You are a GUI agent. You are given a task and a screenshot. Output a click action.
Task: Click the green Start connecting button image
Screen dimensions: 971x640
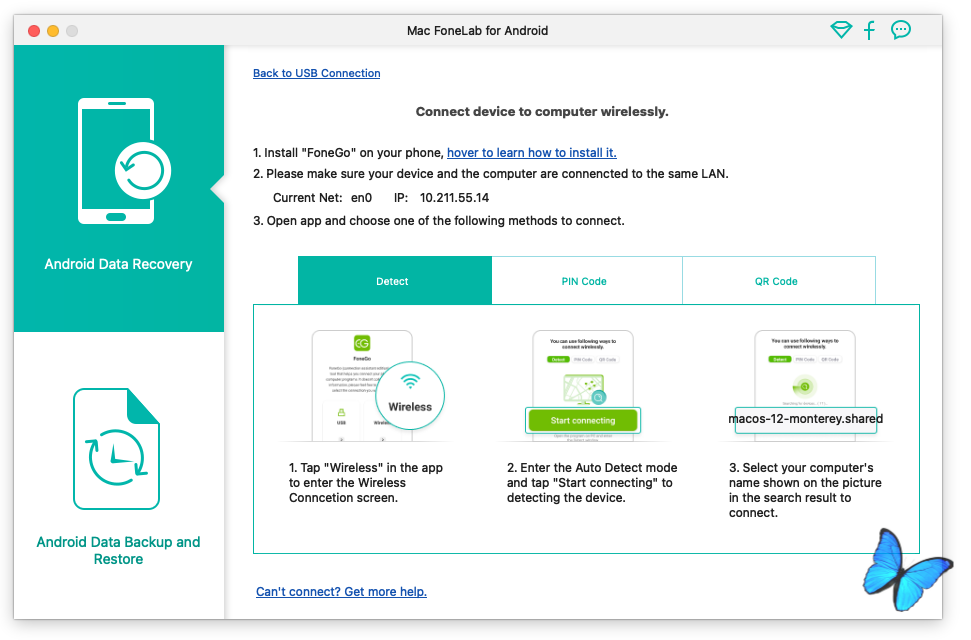[x=582, y=420]
